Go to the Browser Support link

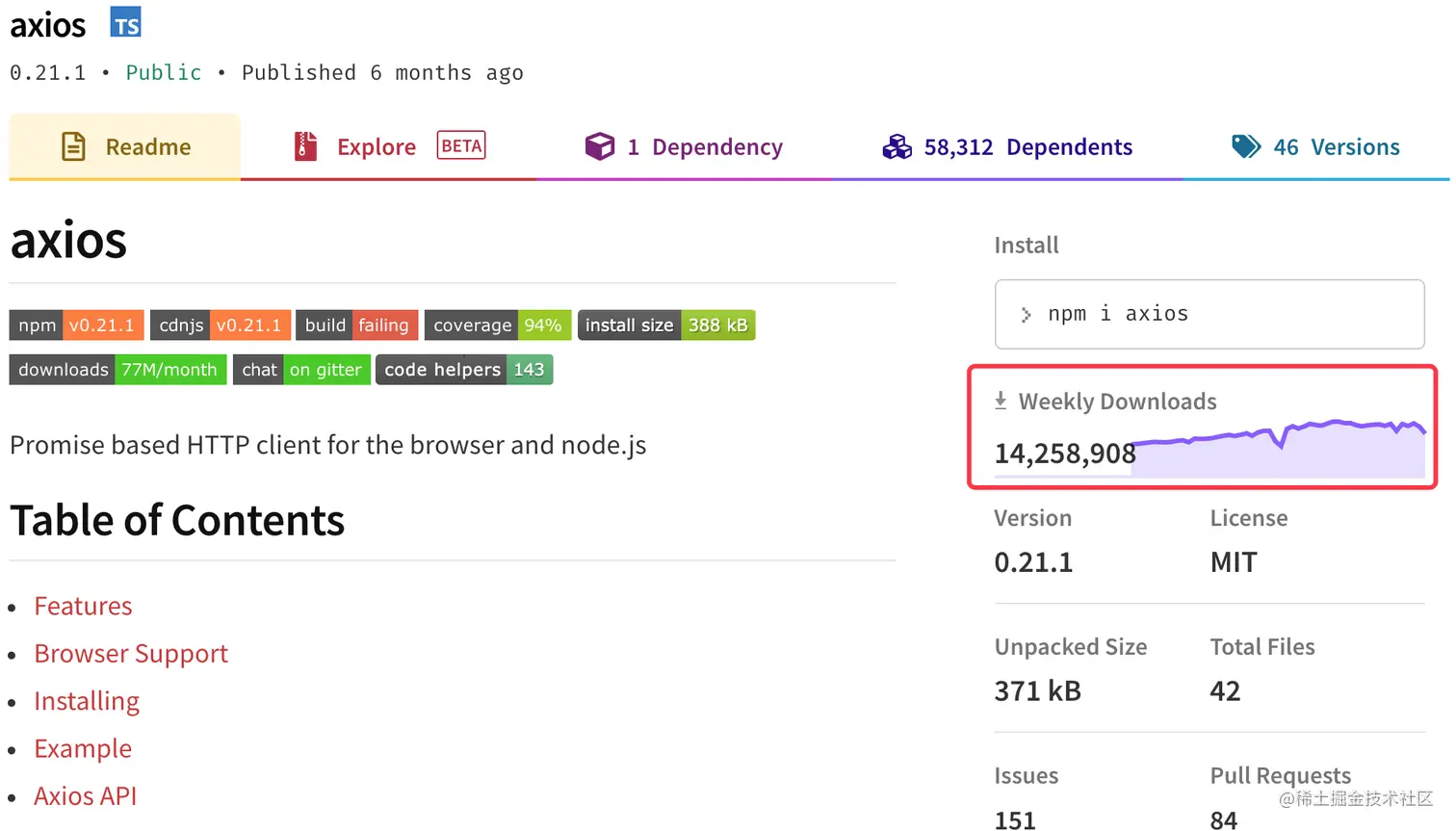click(131, 654)
